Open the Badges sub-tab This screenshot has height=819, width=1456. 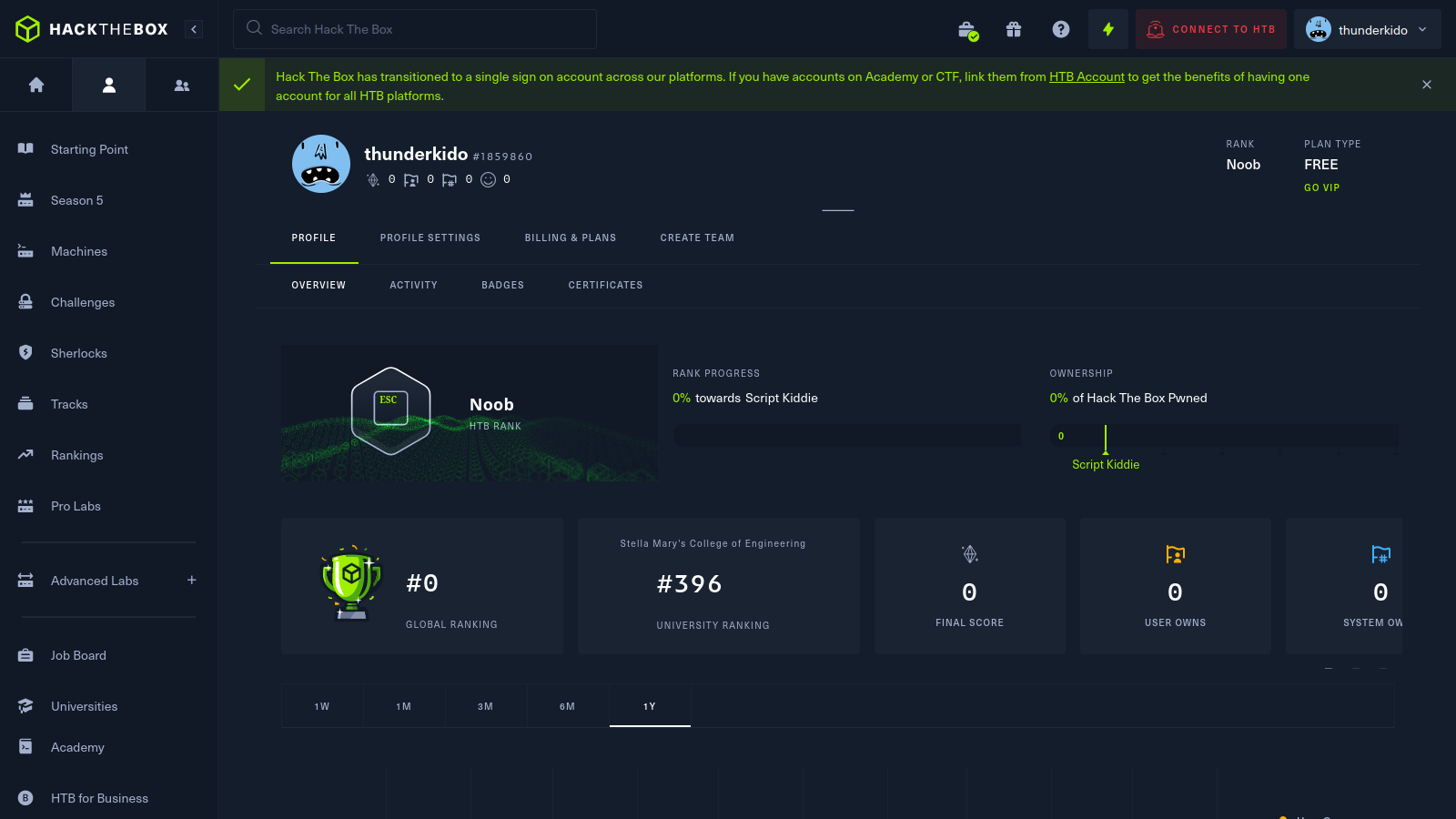502,285
